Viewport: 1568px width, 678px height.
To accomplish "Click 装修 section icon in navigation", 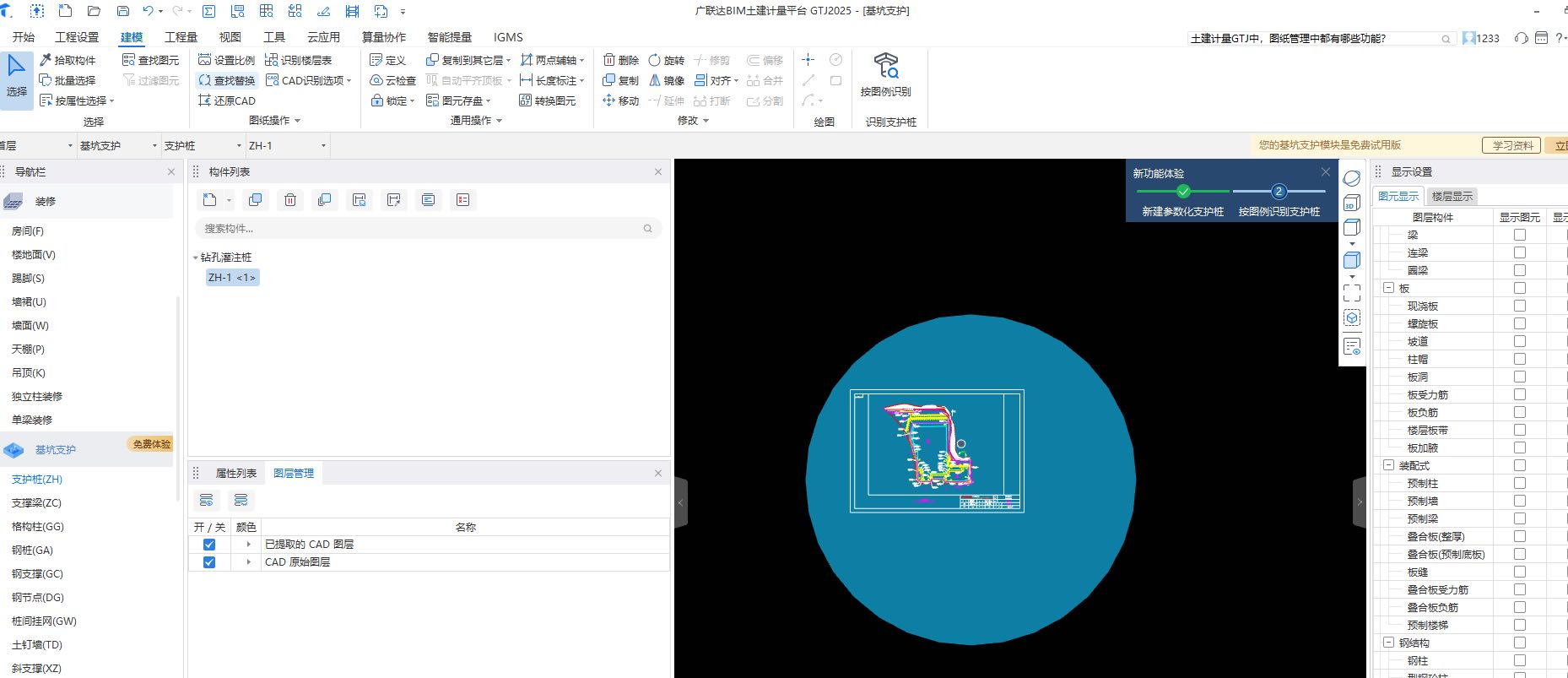I will tap(14, 202).
